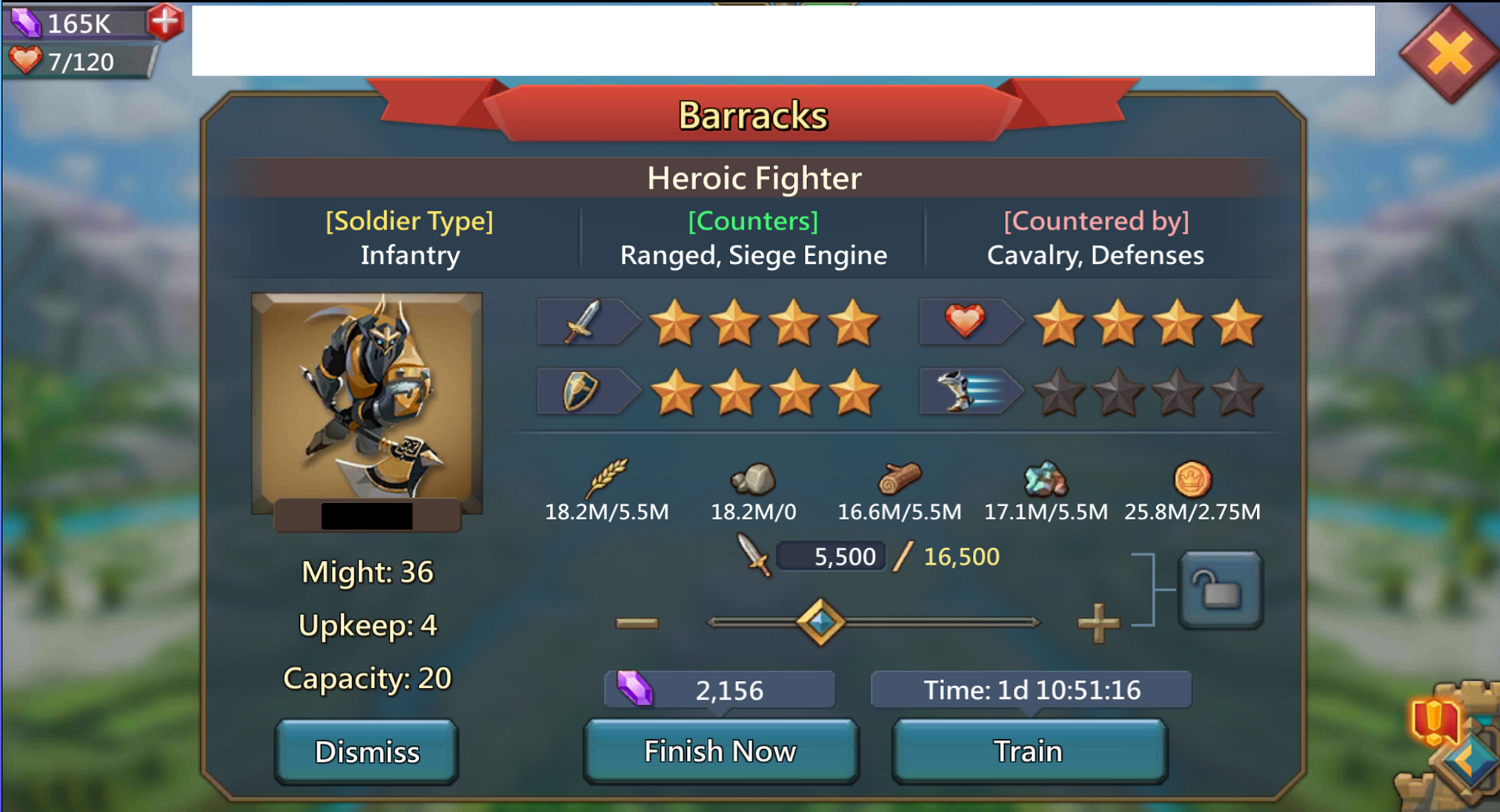Click the Train button
The image size is (1500, 812).
(1029, 752)
